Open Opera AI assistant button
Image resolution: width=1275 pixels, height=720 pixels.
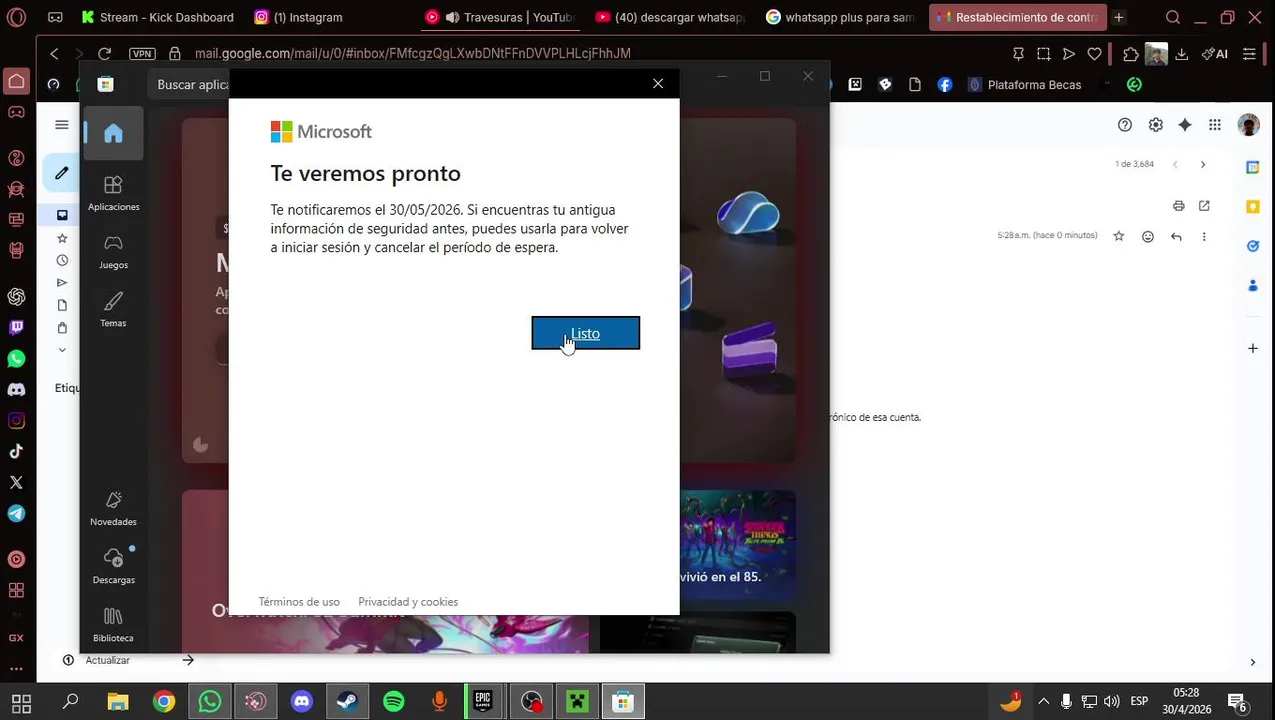[1214, 54]
